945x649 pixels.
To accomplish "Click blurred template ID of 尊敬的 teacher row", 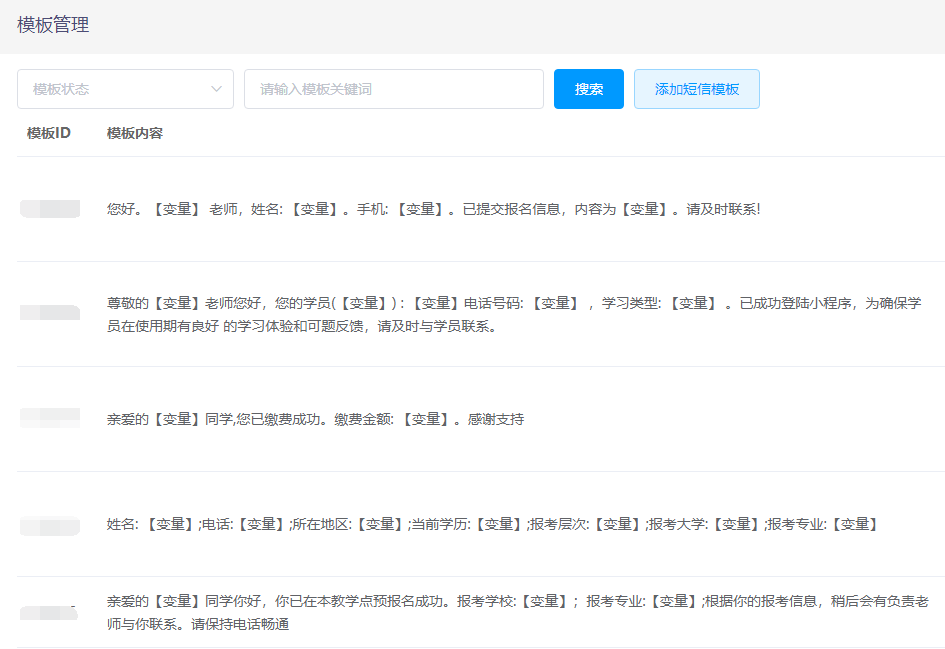I will click(x=50, y=313).
